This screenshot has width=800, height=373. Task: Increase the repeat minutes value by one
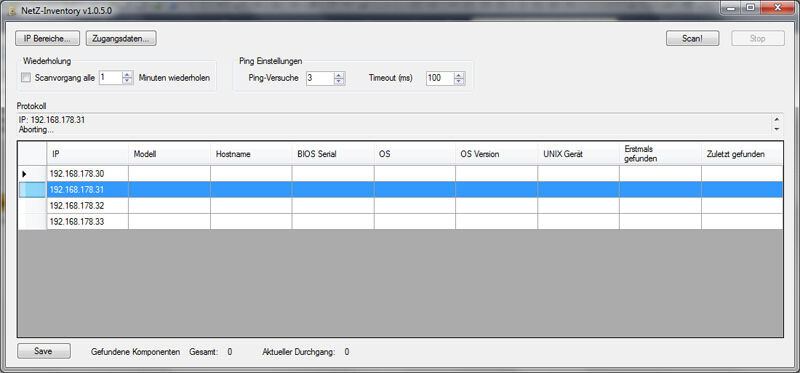(x=127, y=74)
